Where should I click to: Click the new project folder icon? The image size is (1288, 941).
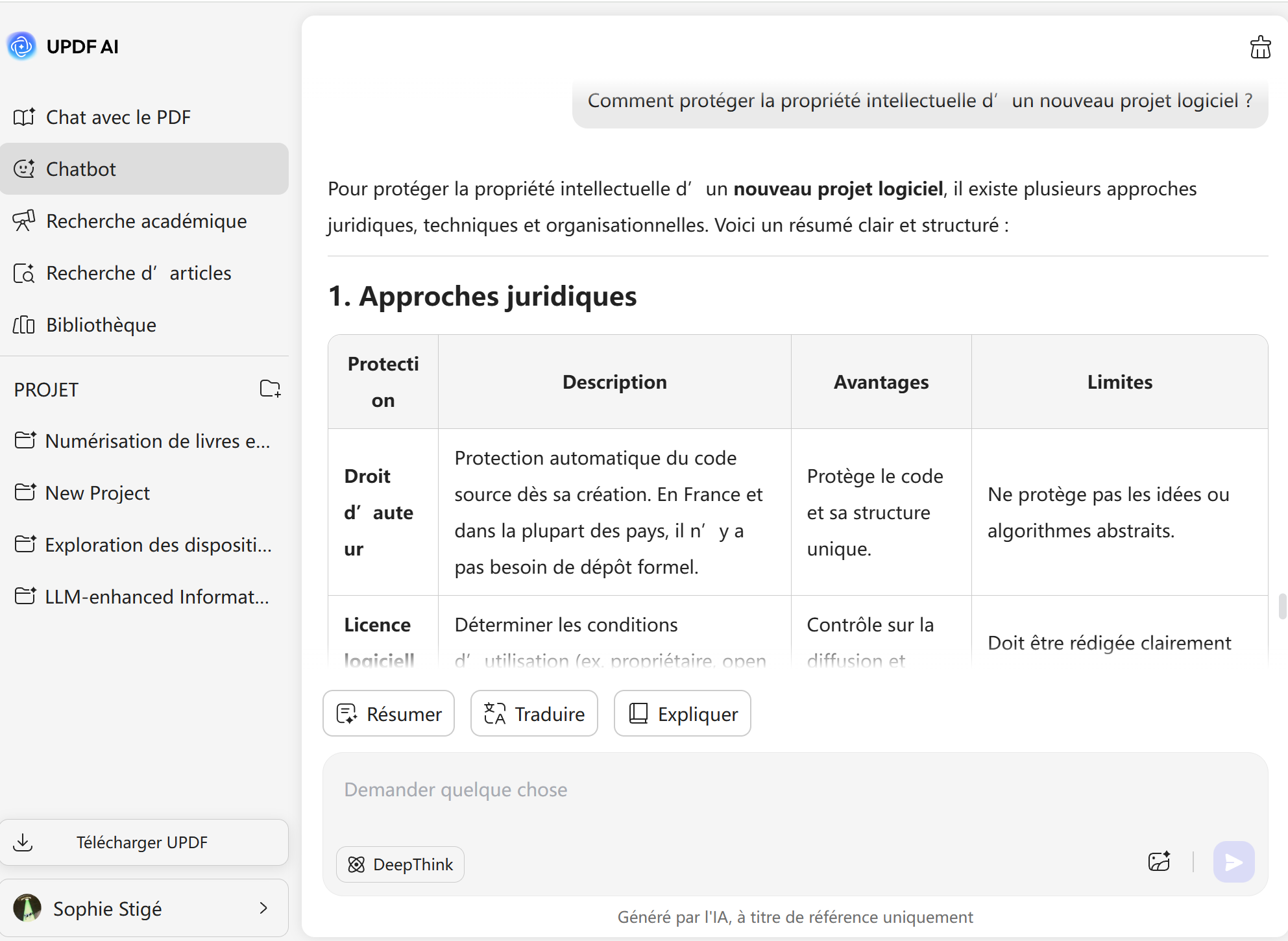[x=270, y=389]
